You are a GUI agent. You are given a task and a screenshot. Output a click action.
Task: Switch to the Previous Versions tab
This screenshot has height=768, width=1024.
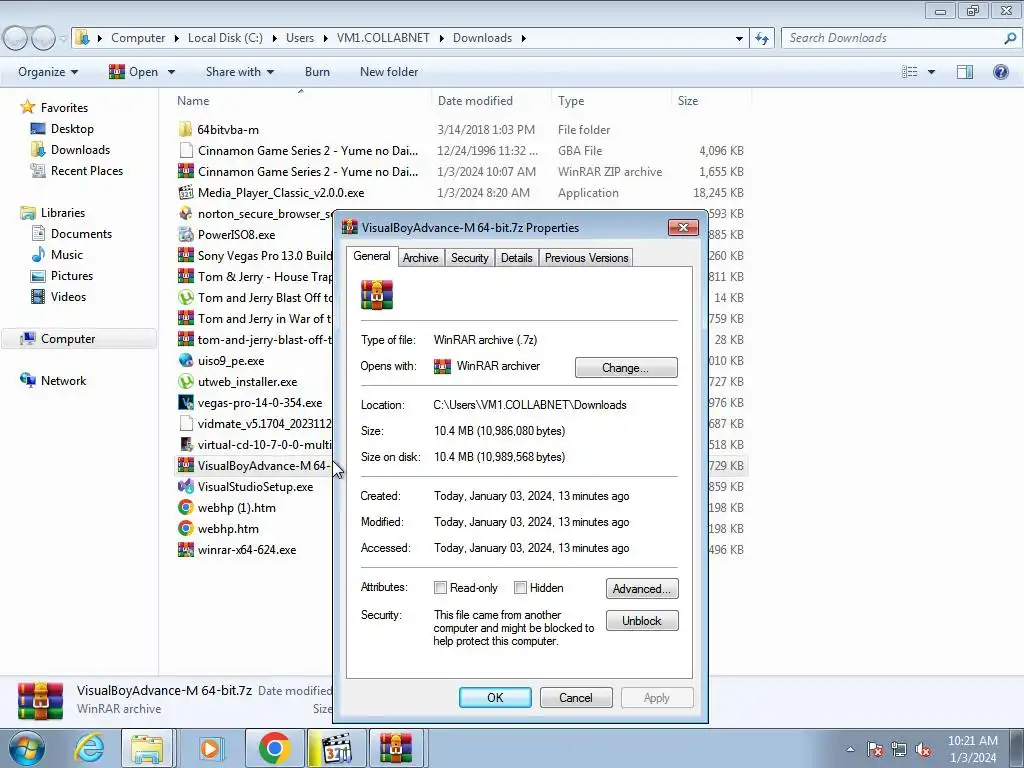(x=586, y=258)
